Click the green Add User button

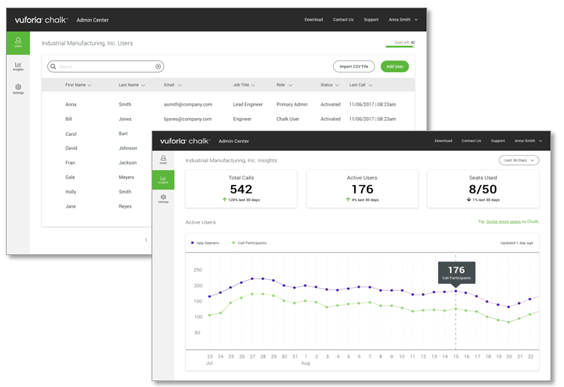395,66
